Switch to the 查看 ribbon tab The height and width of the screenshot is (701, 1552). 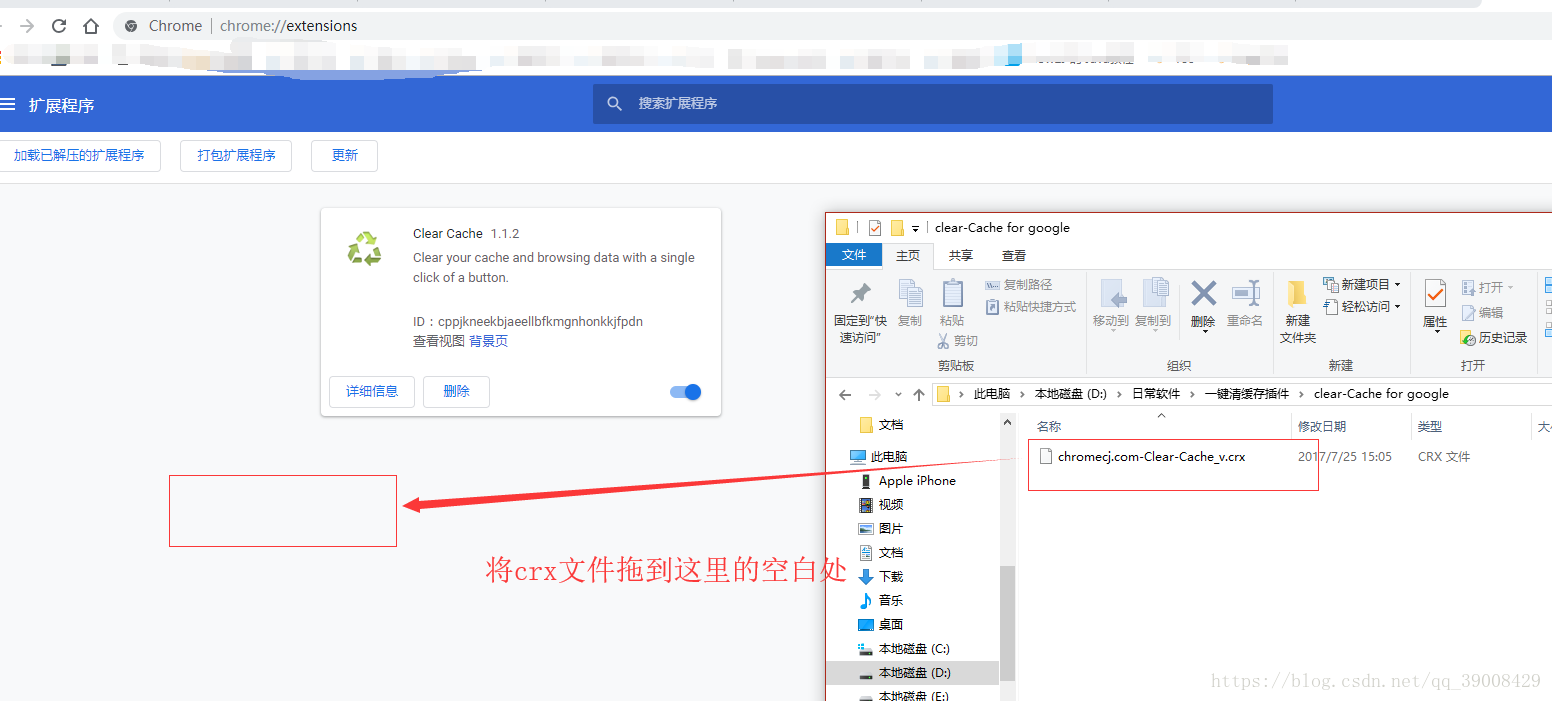pyautogui.click(x=1013, y=256)
